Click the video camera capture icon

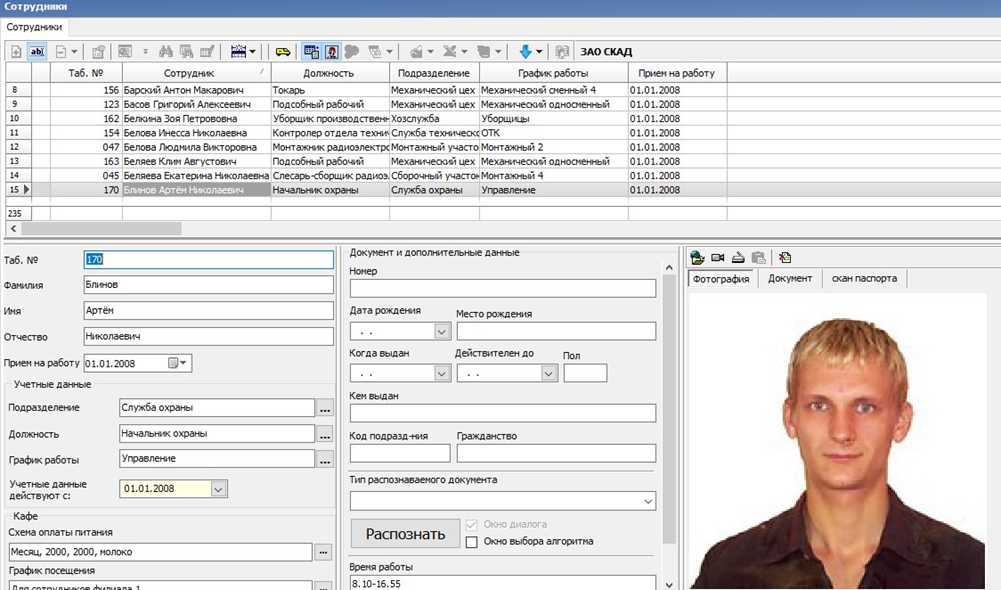coord(718,257)
